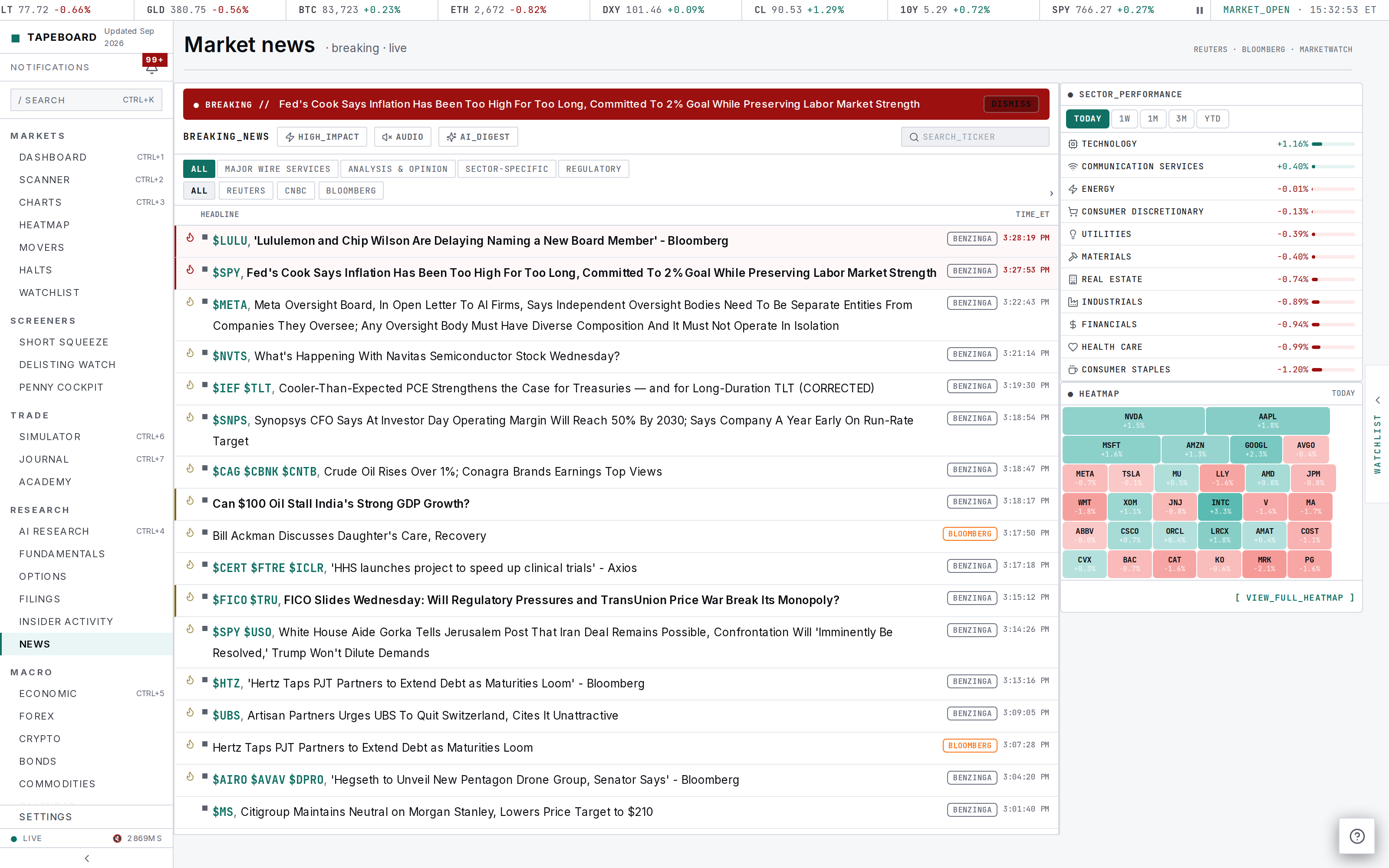Click the Industrials factory icon
This screenshot has width=1389, height=868.
1073,302
